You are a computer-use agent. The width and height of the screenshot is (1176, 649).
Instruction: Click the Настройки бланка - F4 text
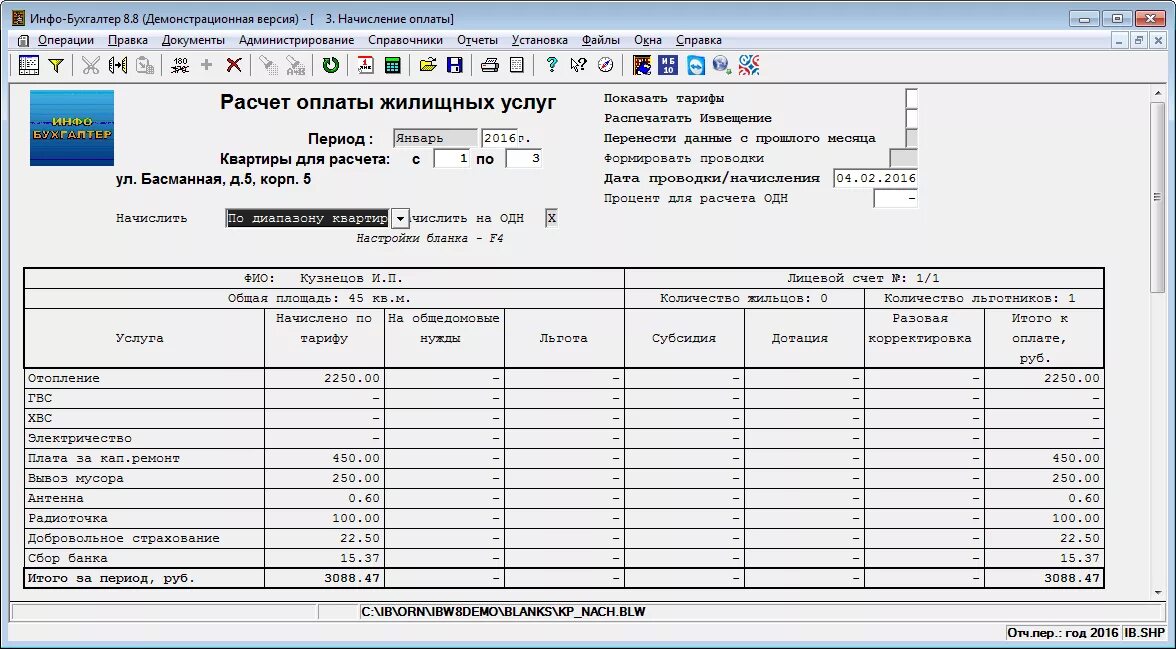tap(430, 239)
